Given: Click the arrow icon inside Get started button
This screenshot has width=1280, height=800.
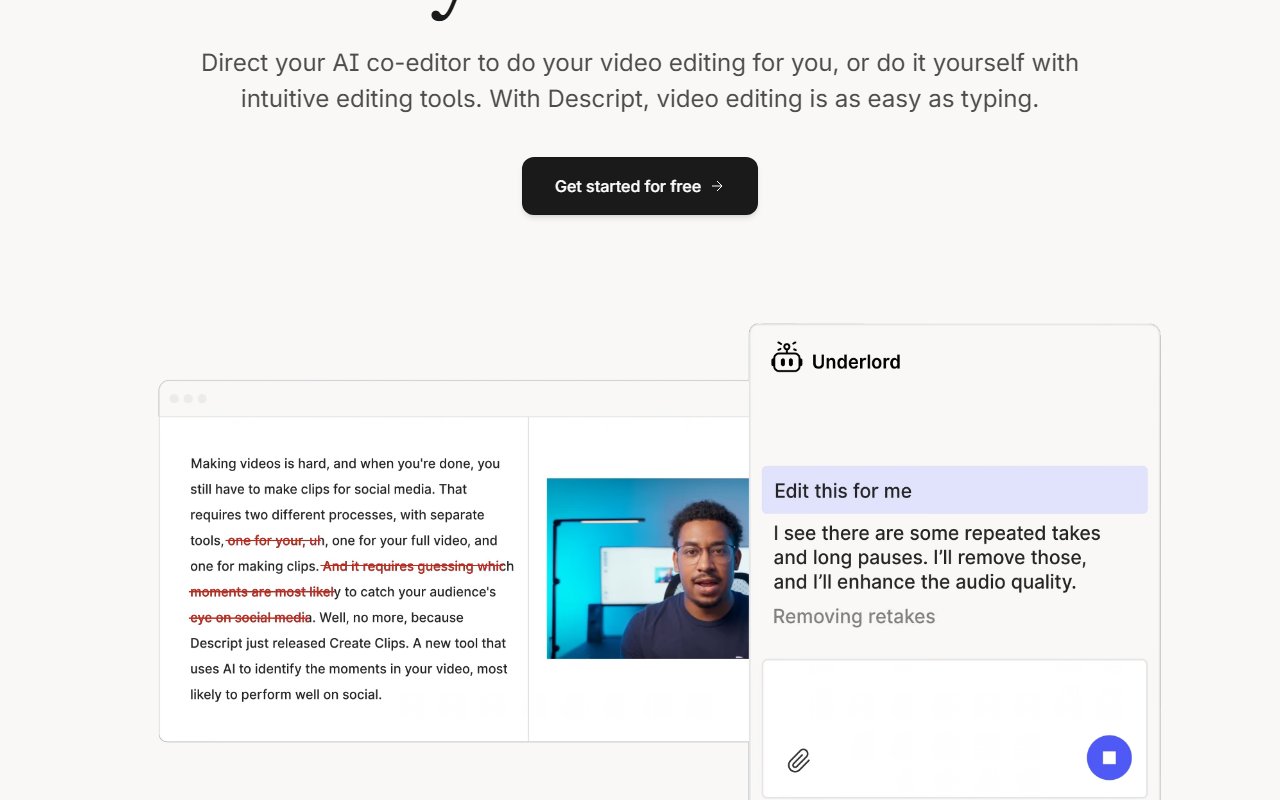Looking at the screenshot, I should click(718, 186).
